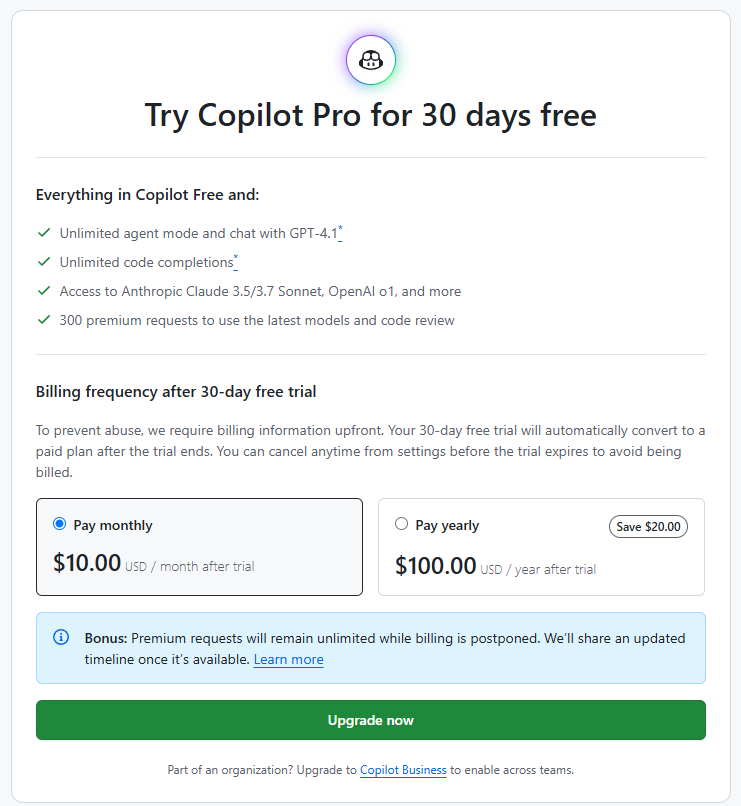
Task: Open the Copilot Business link
Action: [x=403, y=770]
